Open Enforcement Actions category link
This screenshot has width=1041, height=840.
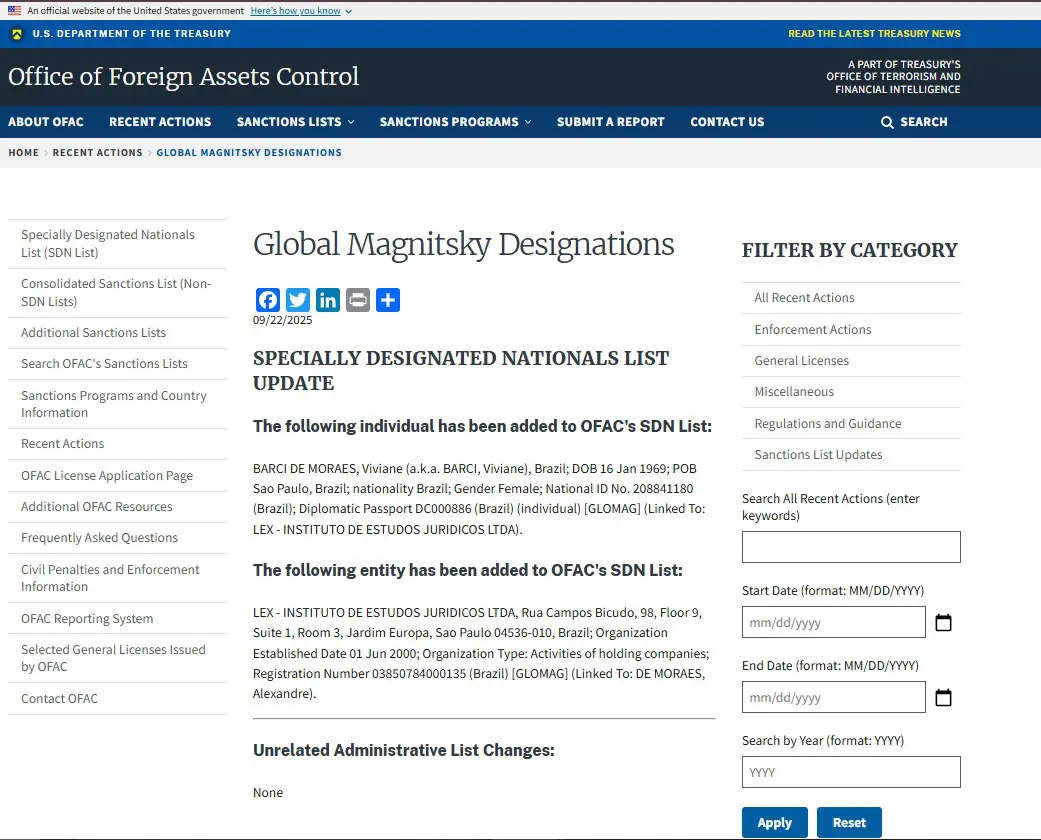(x=813, y=329)
